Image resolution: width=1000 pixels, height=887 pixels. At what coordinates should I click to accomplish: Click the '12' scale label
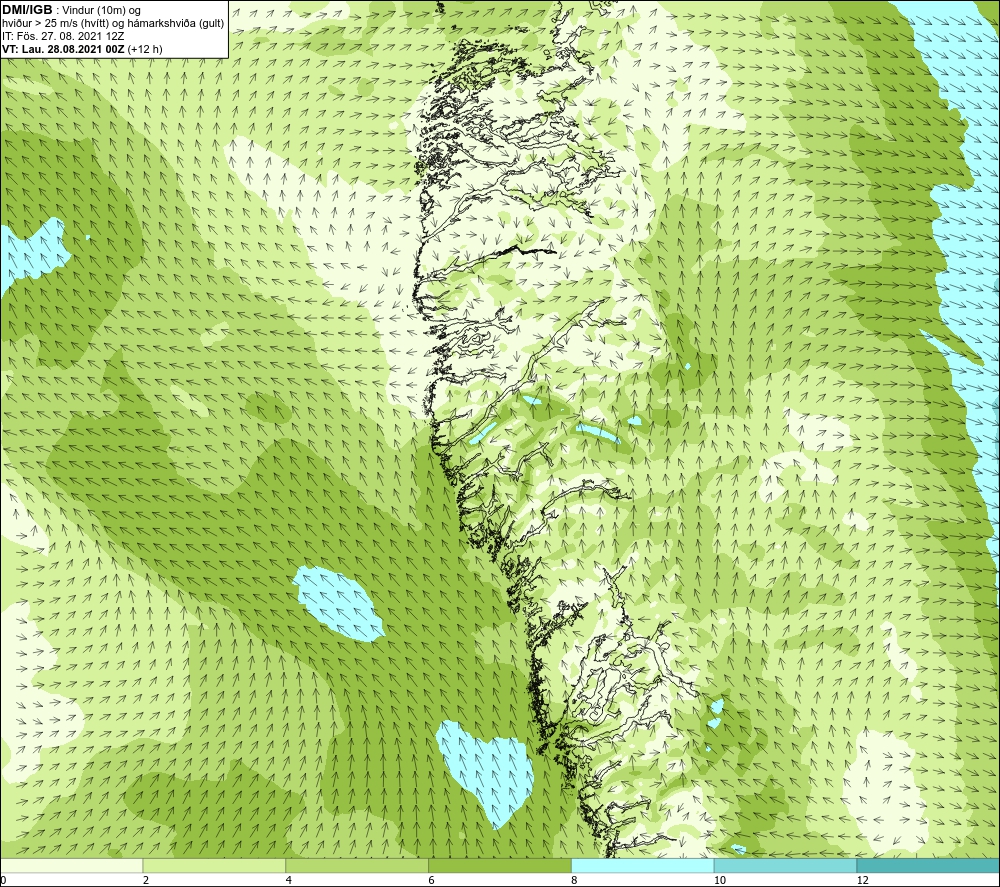[x=863, y=881]
